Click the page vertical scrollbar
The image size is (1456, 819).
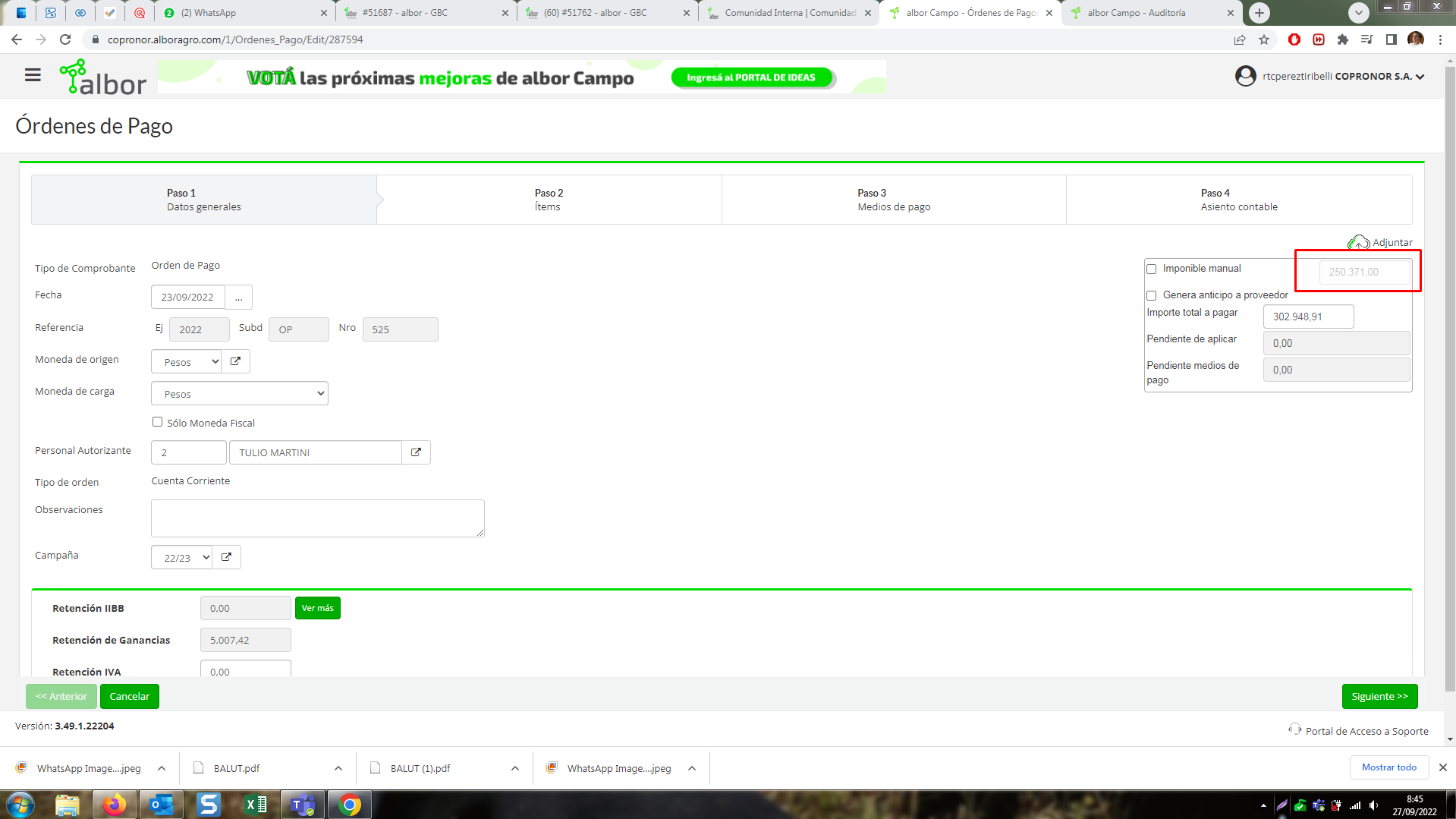point(1450,380)
